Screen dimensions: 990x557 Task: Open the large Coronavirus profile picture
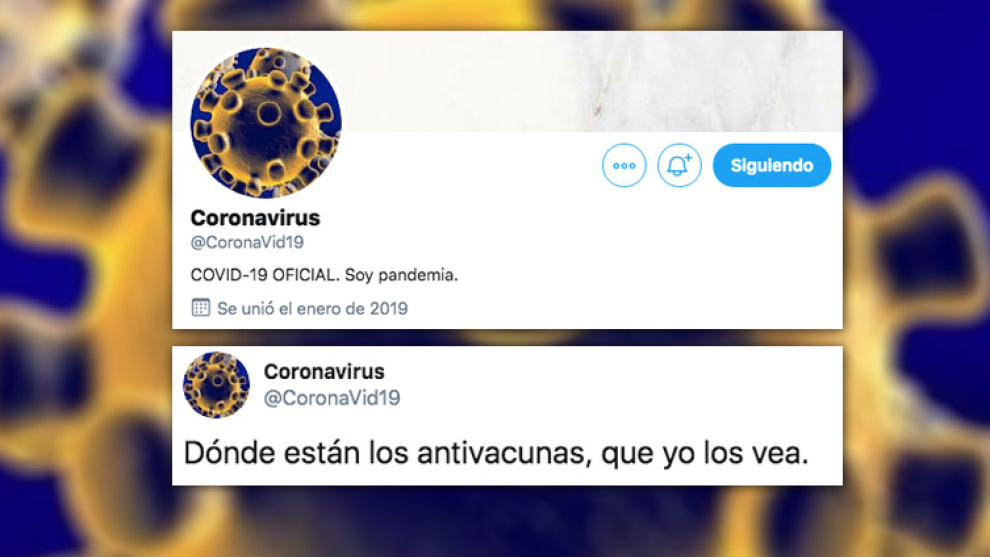(266, 123)
